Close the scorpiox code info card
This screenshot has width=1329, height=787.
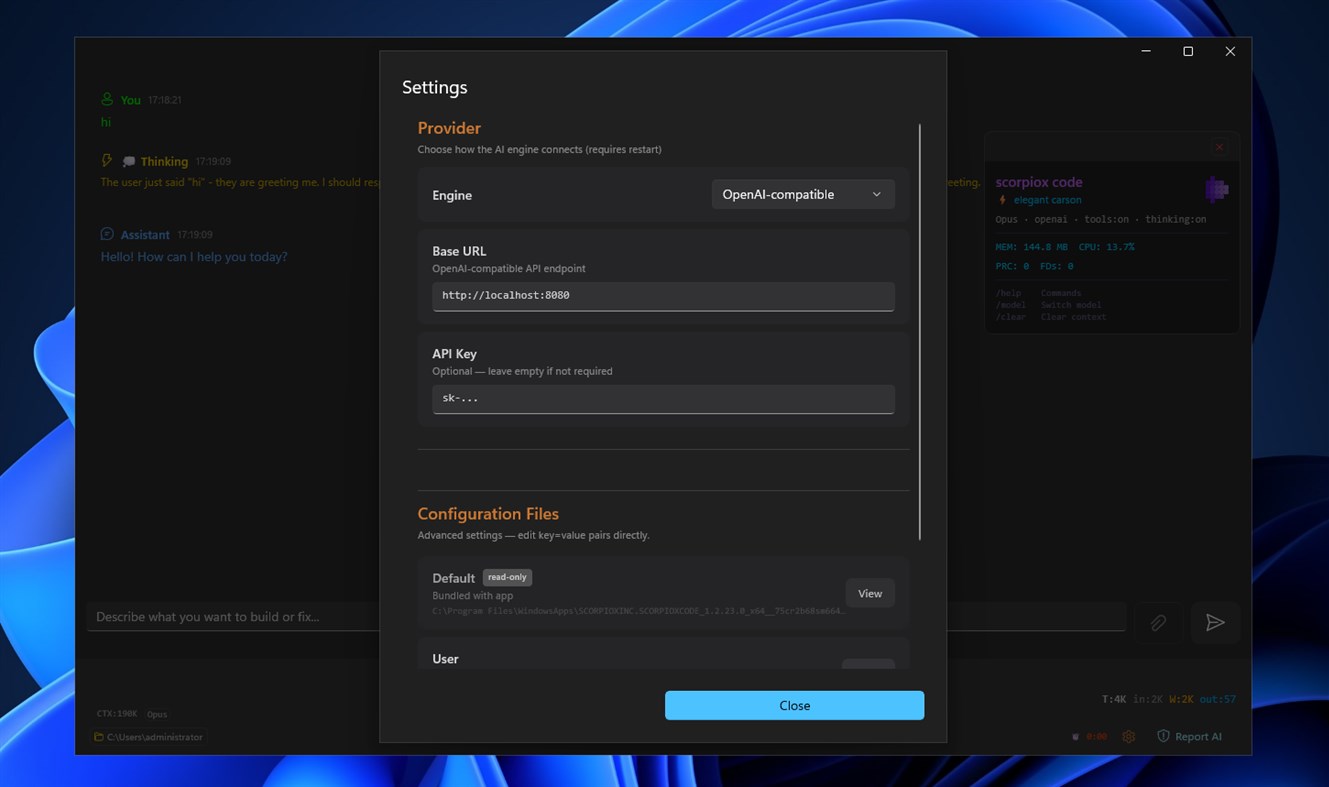(x=1219, y=147)
